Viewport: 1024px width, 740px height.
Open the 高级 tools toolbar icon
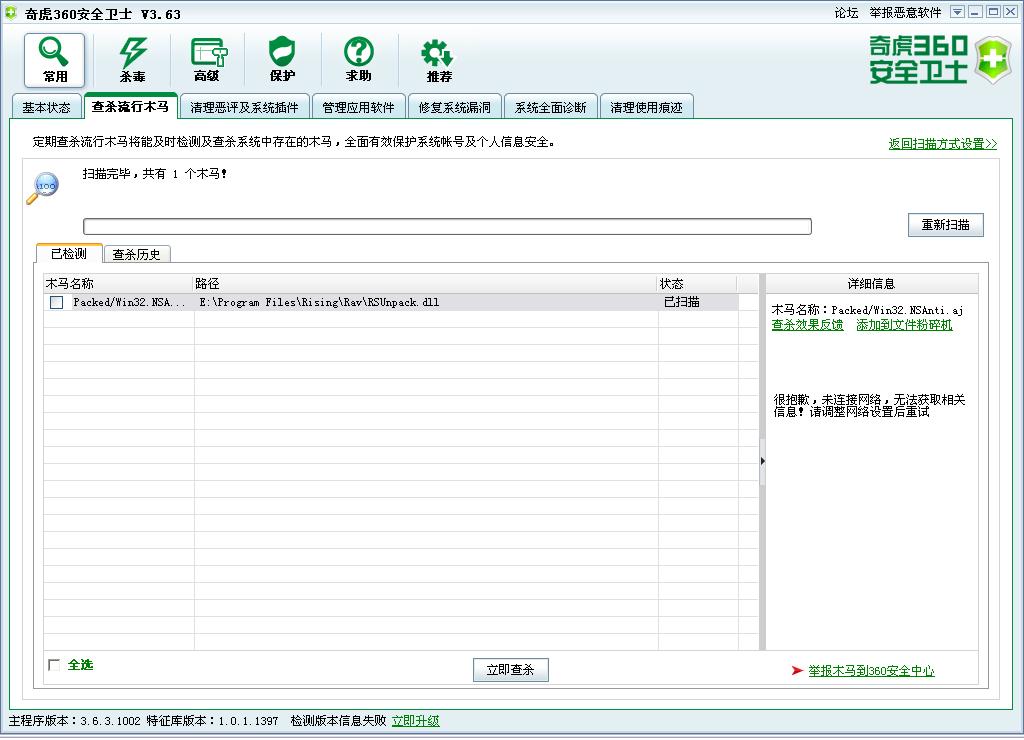208,60
